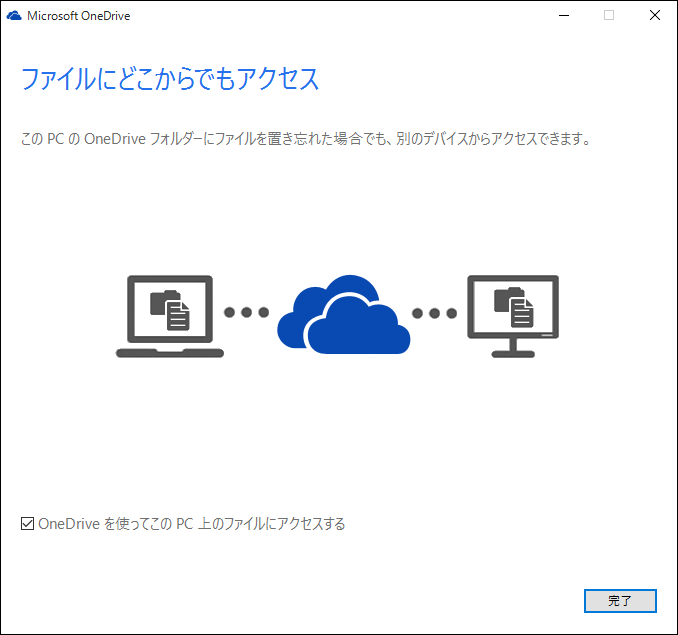Minimize the Microsoft OneDrive window
Viewport: 678px width, 635px height.
[564, 15]
